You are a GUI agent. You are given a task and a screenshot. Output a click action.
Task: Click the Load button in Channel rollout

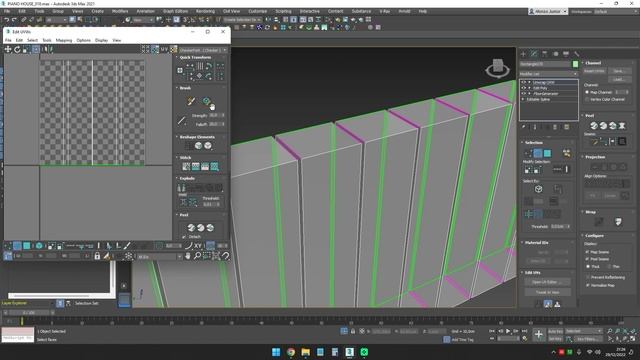pyautogui.click(x=619, y=79)
